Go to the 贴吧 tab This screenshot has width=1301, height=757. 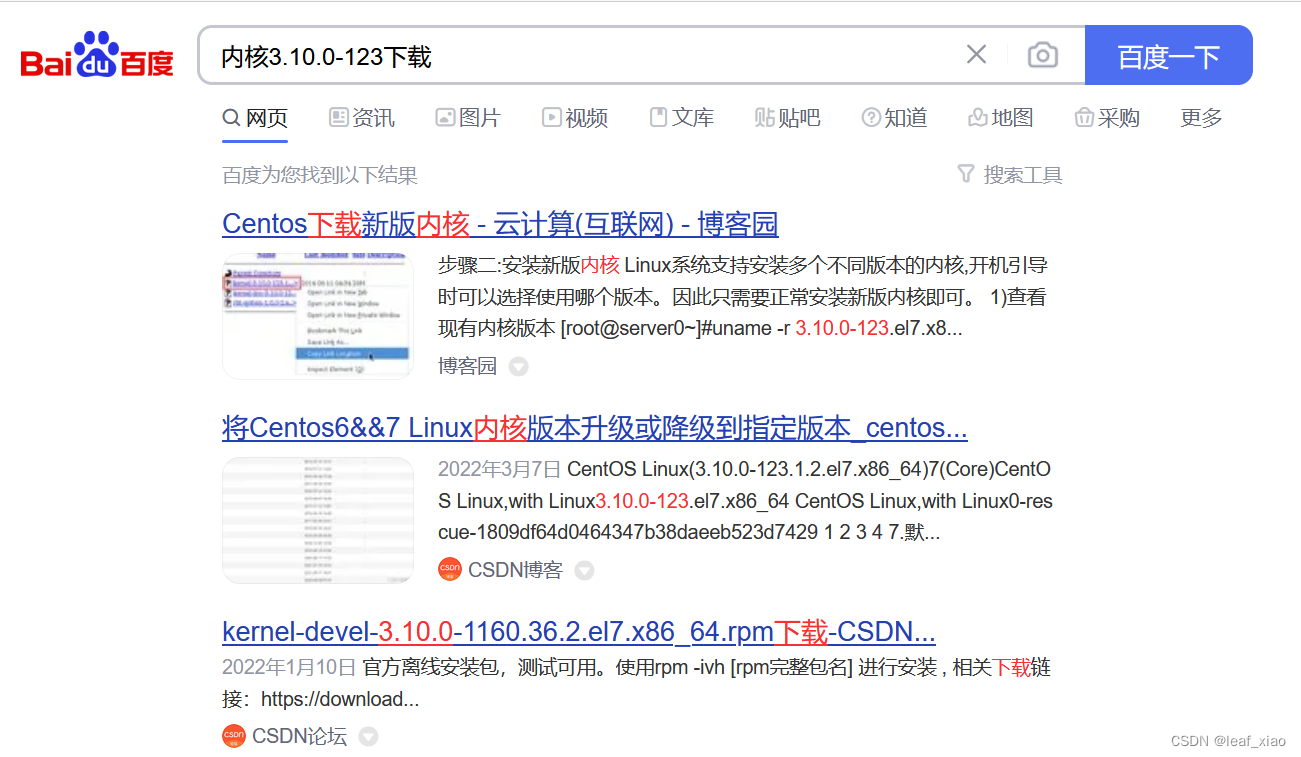click(788, 118)
